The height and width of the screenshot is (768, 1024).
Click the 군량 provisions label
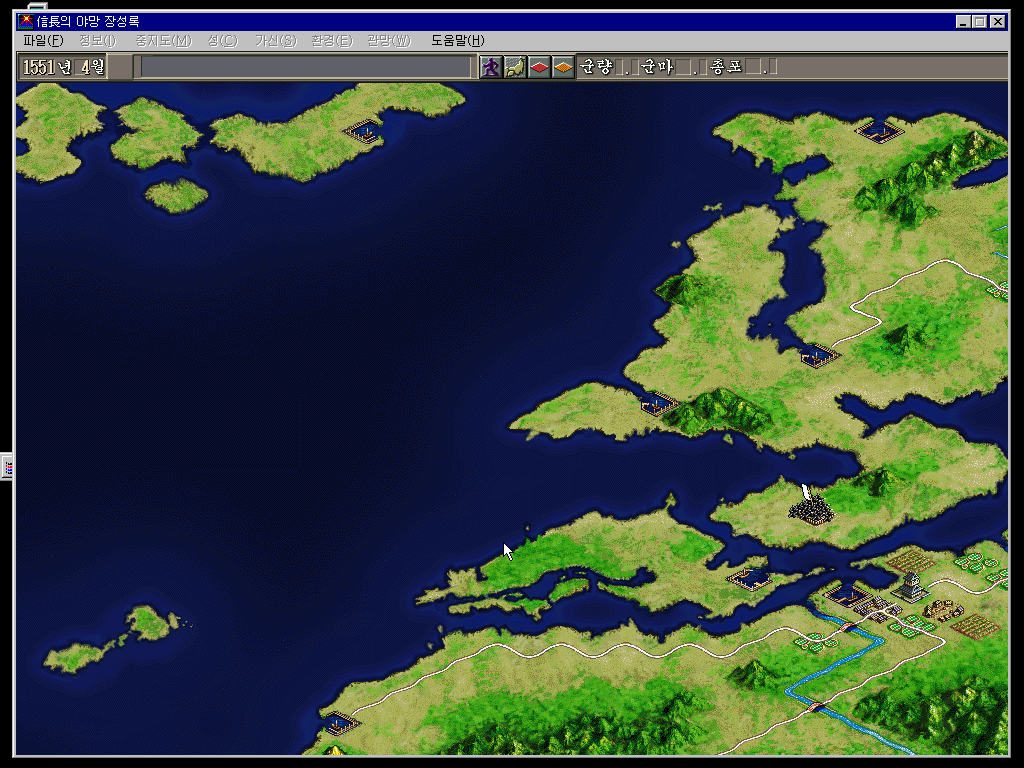coord(596,67)
